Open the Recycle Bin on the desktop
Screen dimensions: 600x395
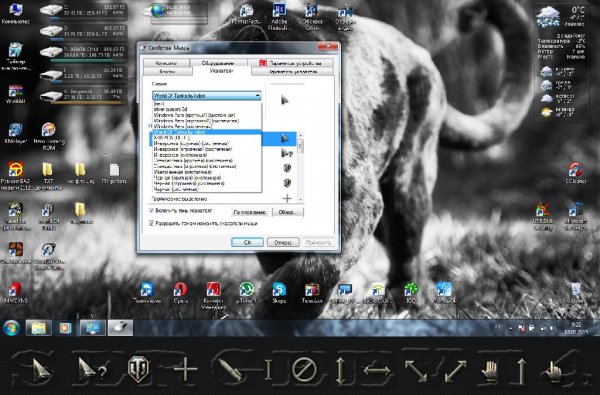[x=576, y=293]
